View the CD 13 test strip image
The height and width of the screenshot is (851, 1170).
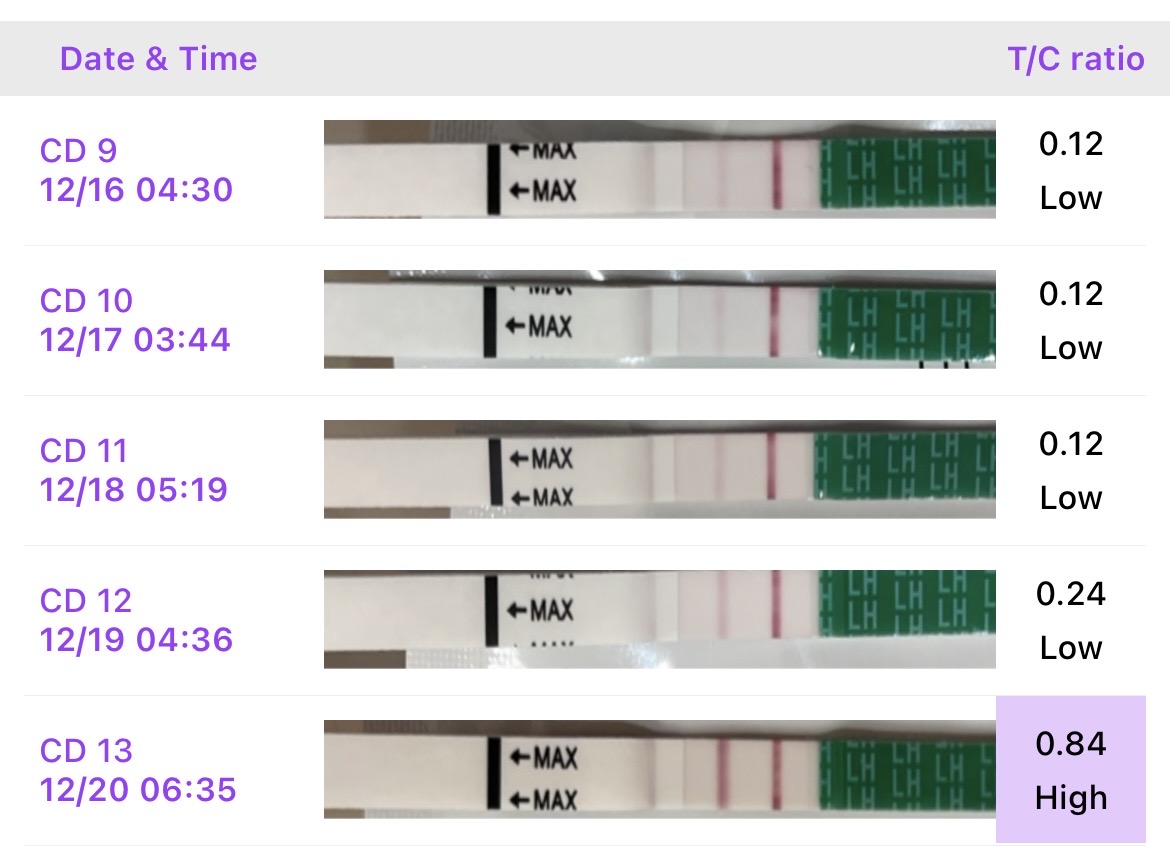pyautogui.click(x=659, y=769)
